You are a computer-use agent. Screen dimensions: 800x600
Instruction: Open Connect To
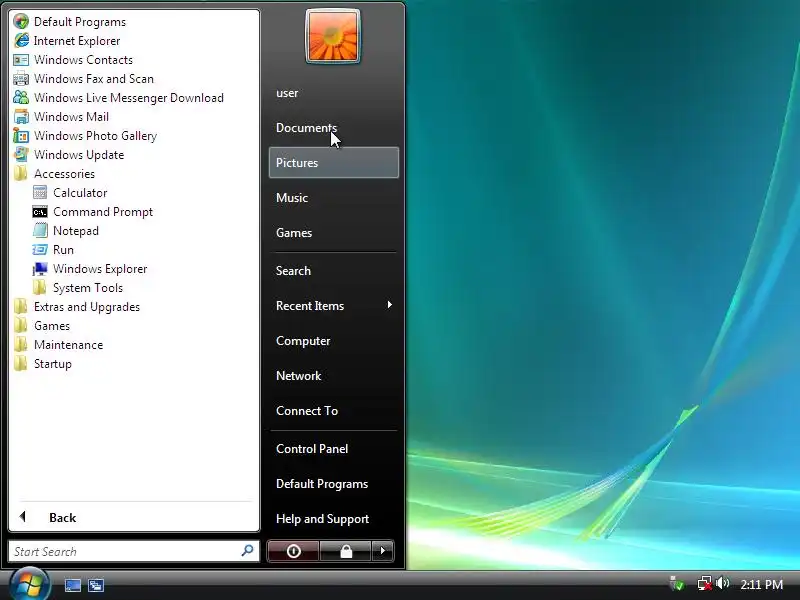[334, 411]
